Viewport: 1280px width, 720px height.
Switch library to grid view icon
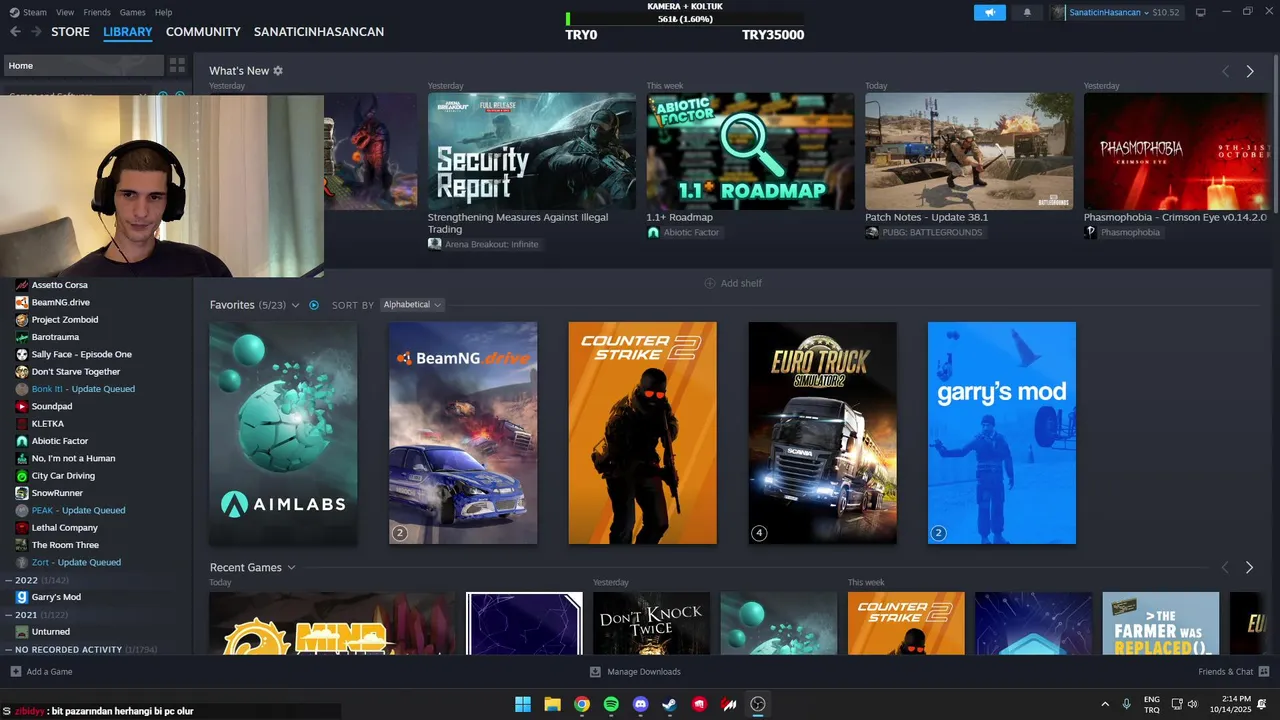coord(177,65)
